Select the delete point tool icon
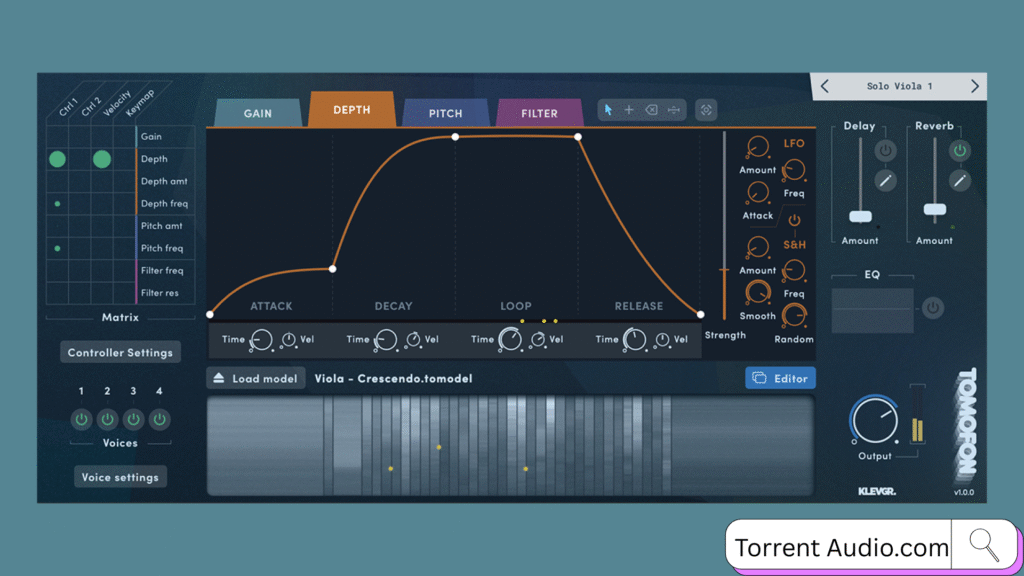This screenshot has height=576, width=1024. (651, 110)
